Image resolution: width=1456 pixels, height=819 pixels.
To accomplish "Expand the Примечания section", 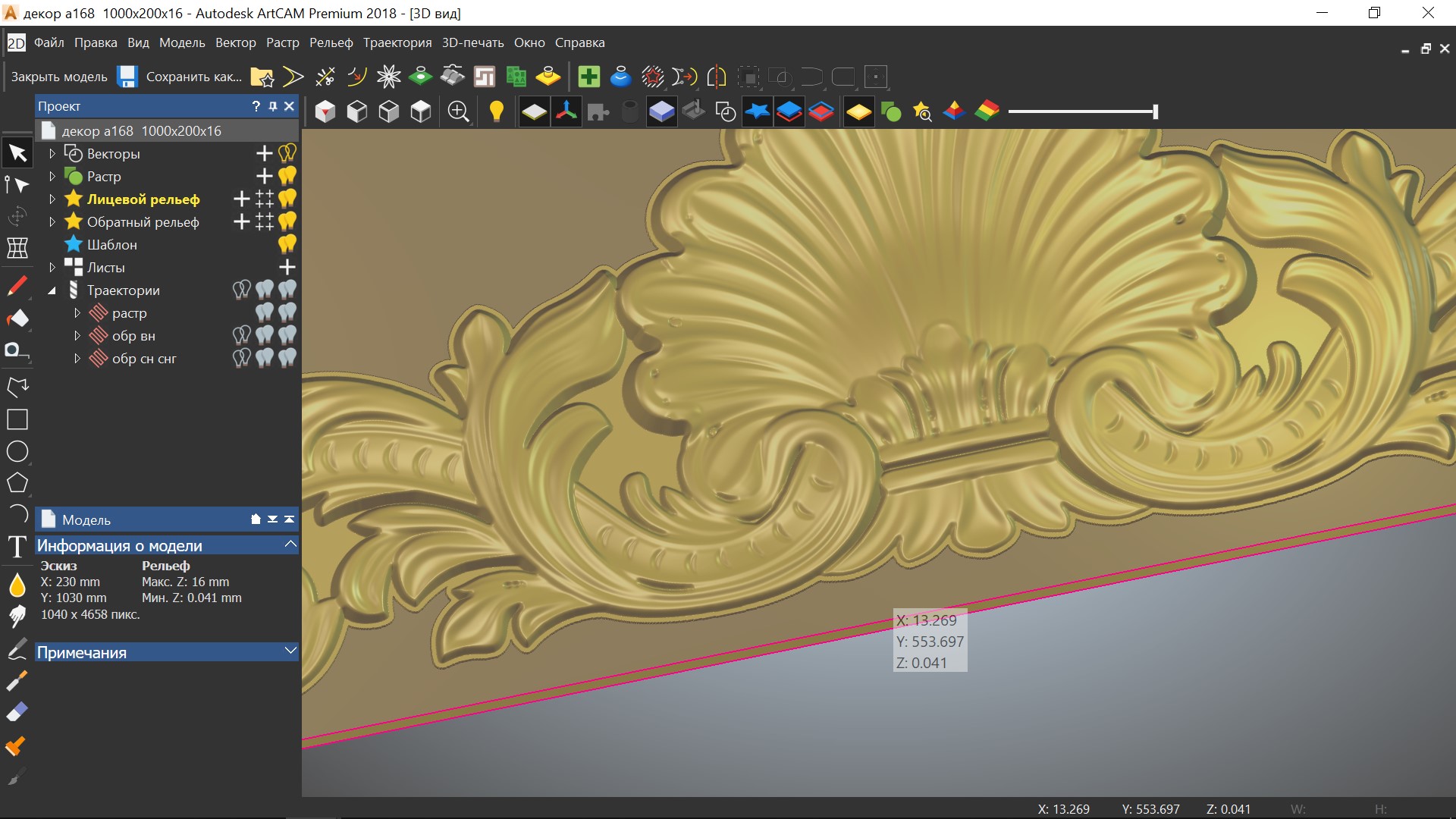I will click(x=290, y=651).
